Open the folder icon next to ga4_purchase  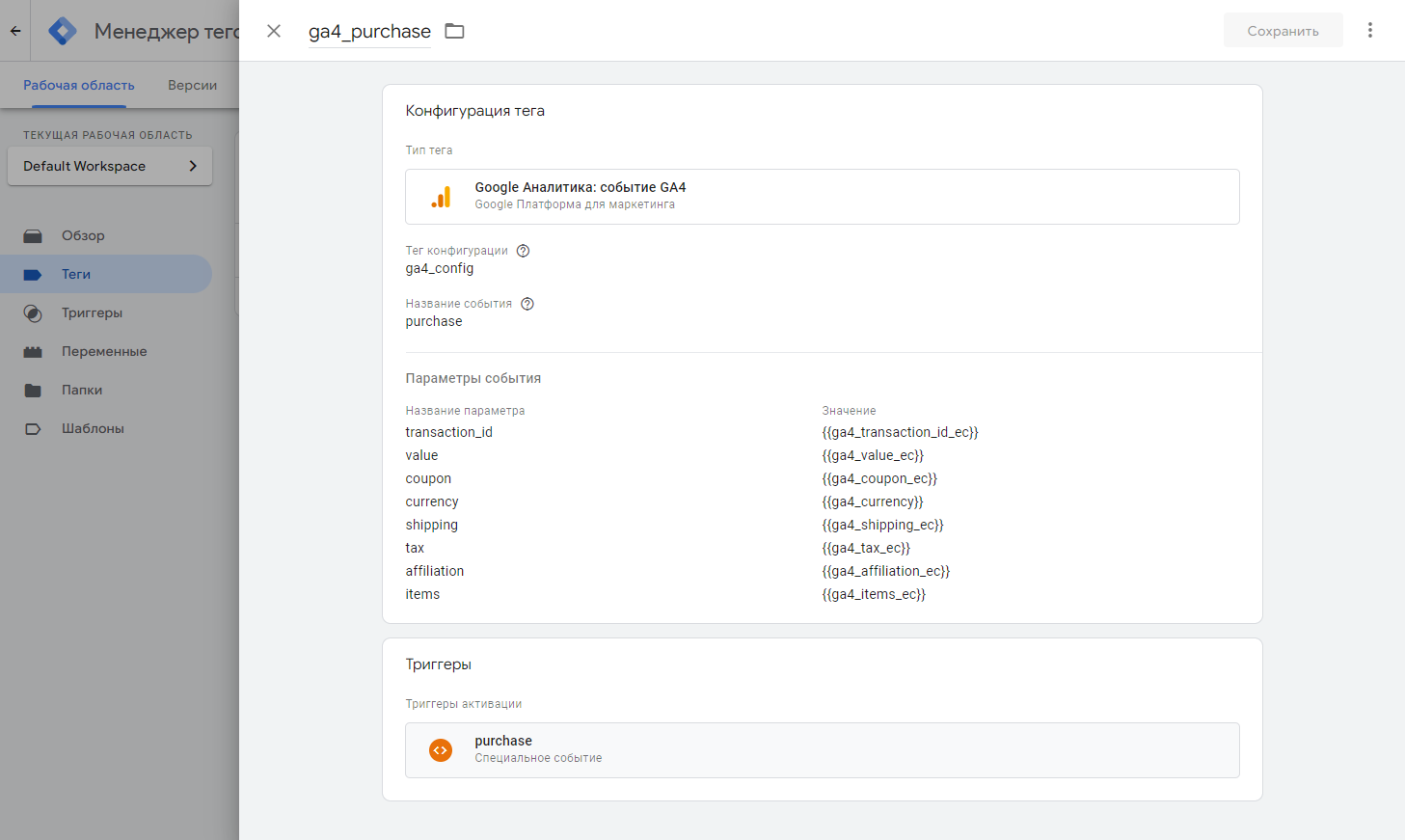(454, 31)
